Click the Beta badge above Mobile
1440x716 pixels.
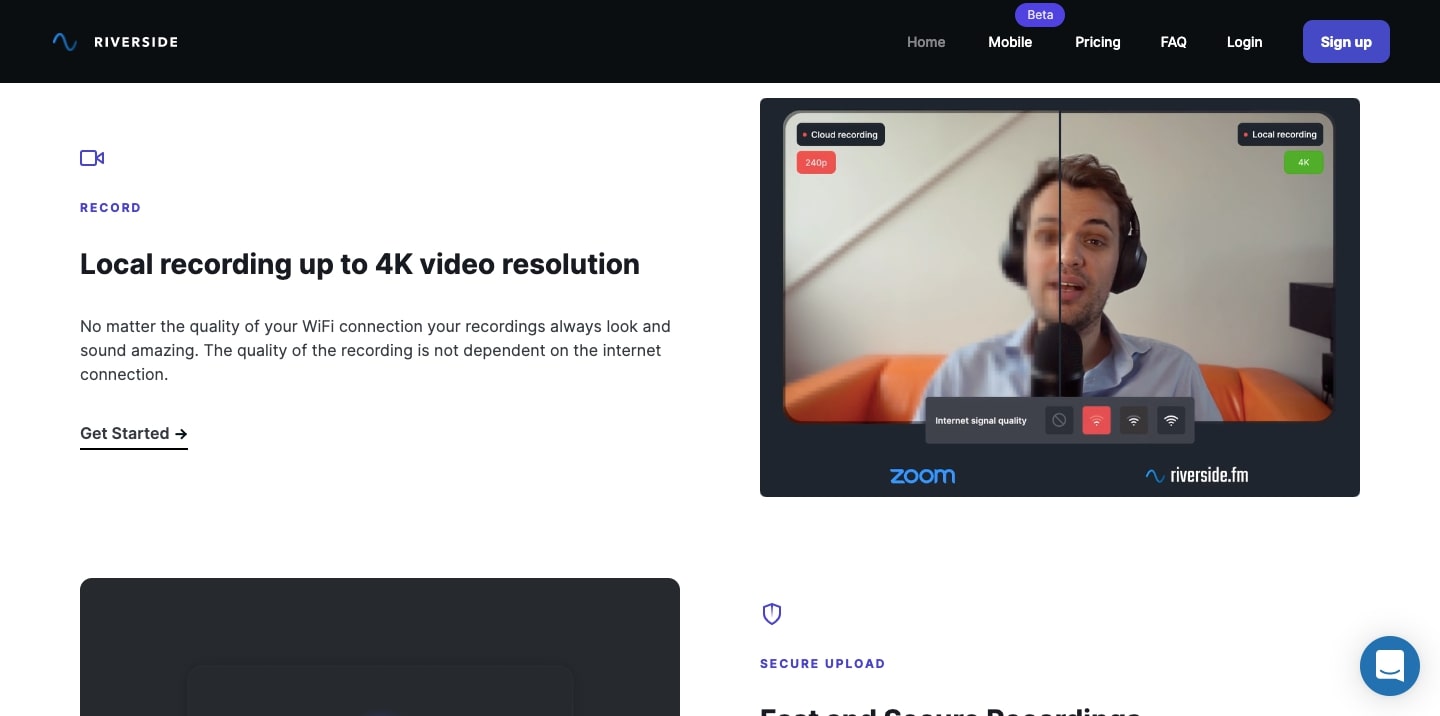tap(1040, 15)
